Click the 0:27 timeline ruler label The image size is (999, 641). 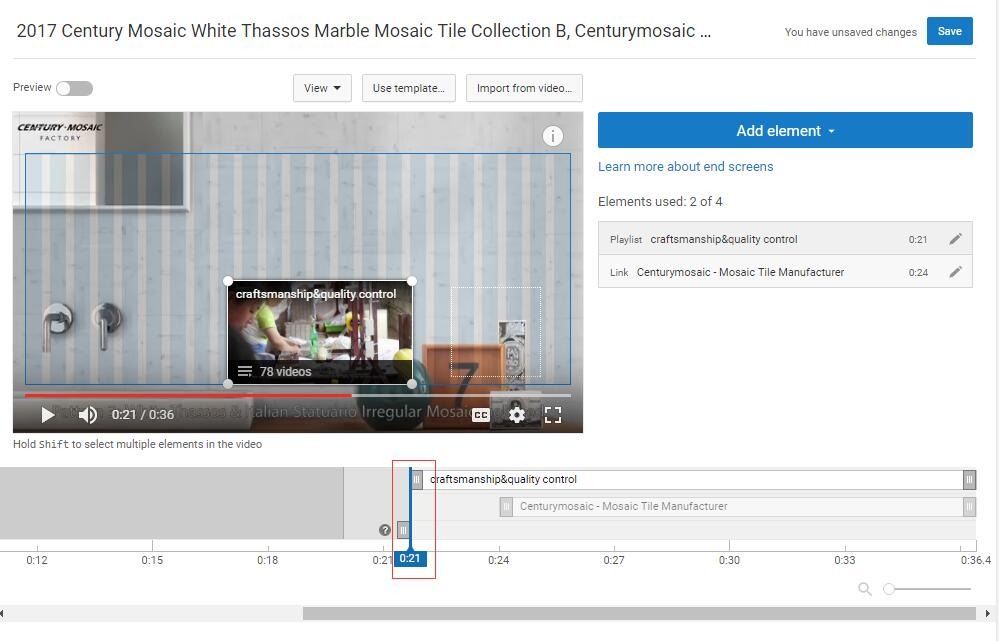(x=614, y=560)
